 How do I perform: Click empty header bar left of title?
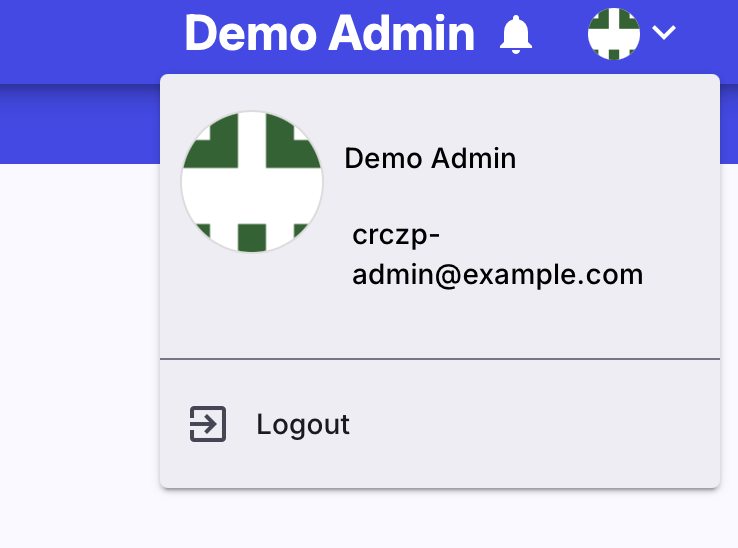click(89, 38)
